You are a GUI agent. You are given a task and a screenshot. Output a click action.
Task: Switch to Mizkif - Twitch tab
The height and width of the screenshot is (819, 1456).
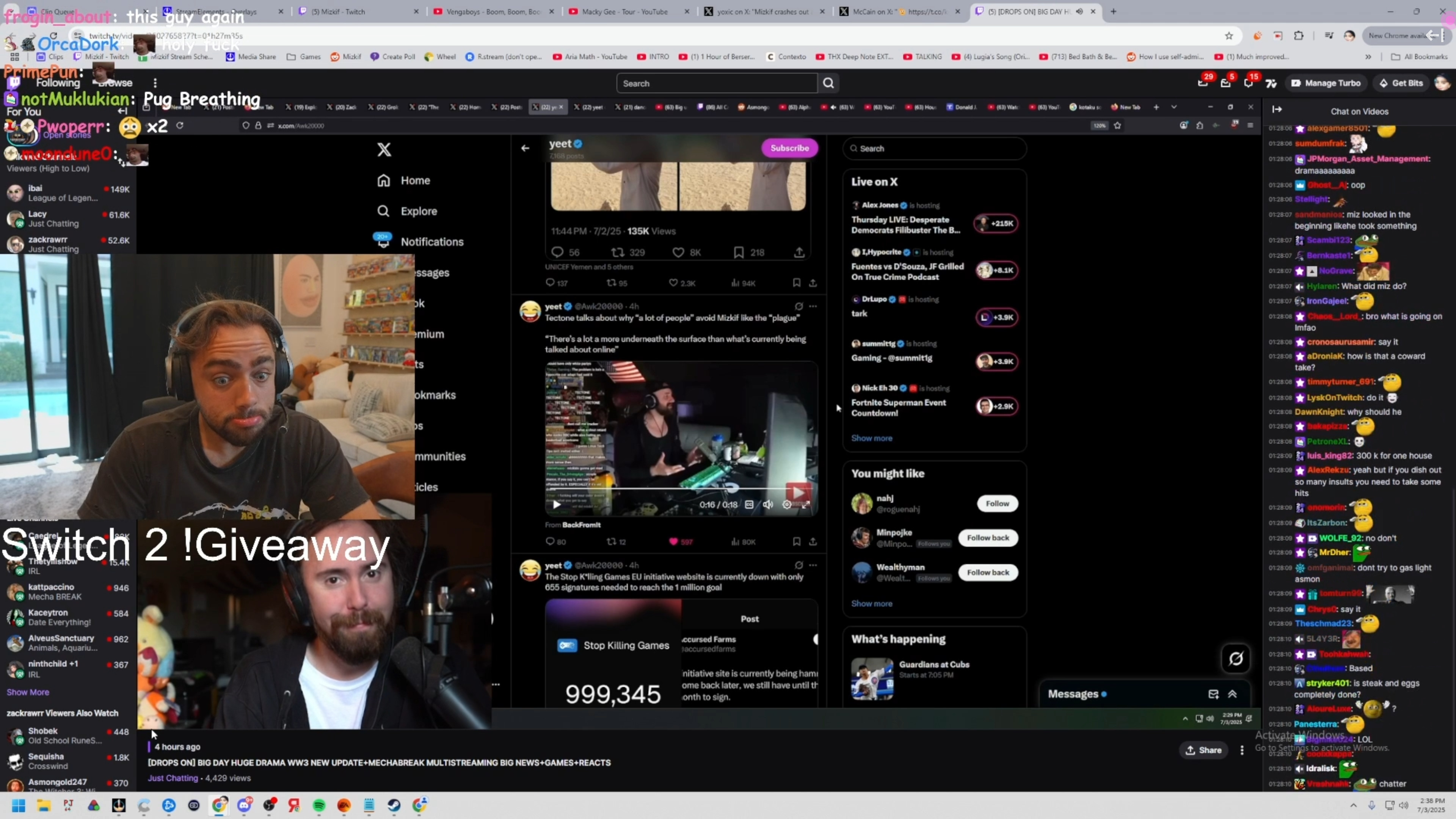[x=359, y=11]
